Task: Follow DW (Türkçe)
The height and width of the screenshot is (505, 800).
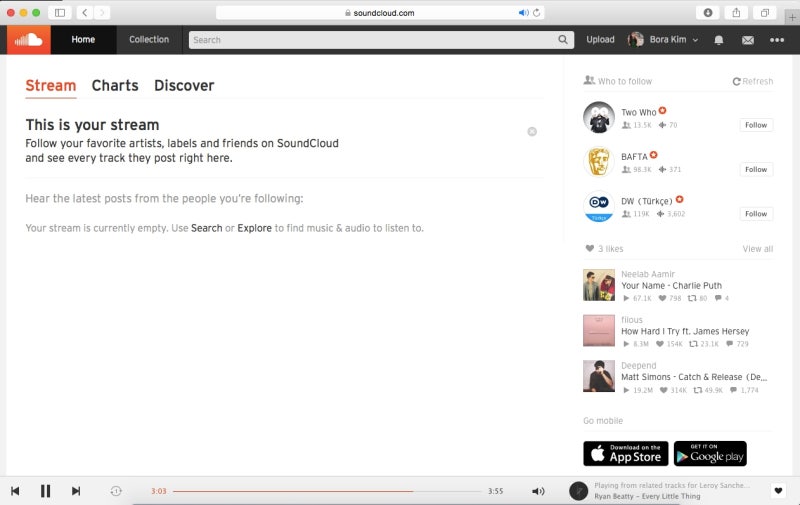Action: coord(756,214)
